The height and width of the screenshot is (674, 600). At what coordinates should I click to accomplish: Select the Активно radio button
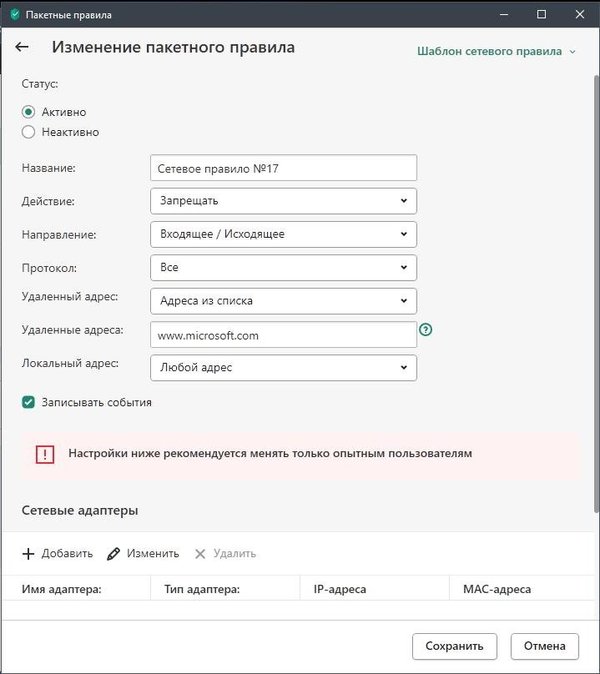(28, 112)
